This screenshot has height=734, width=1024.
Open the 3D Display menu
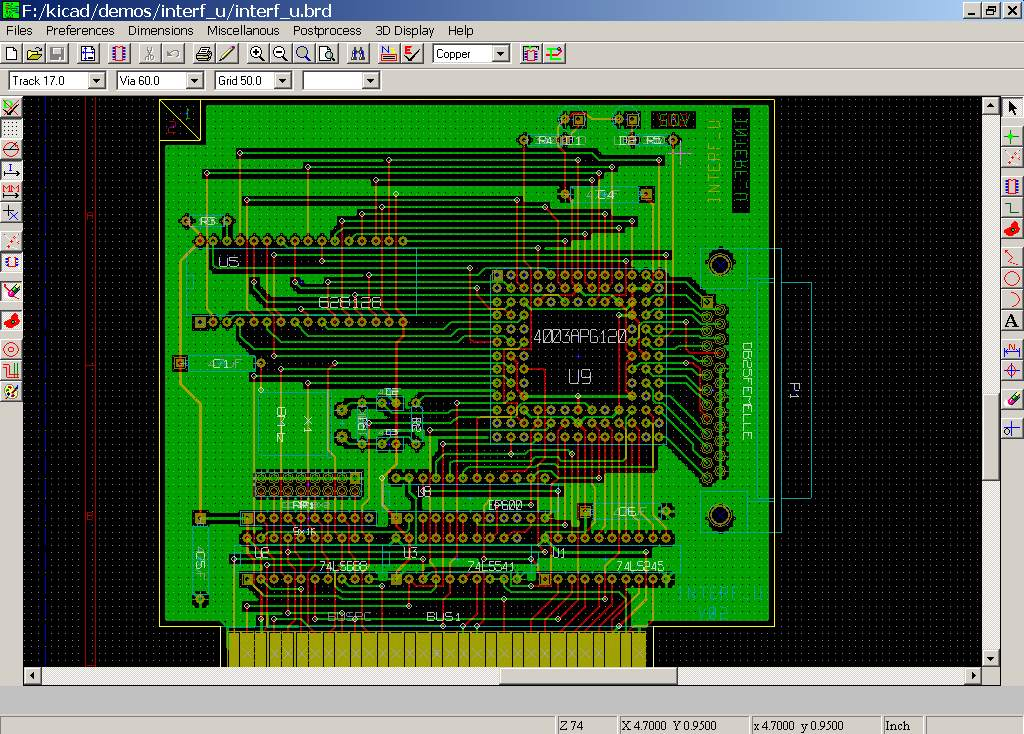(x=405, y=31)
